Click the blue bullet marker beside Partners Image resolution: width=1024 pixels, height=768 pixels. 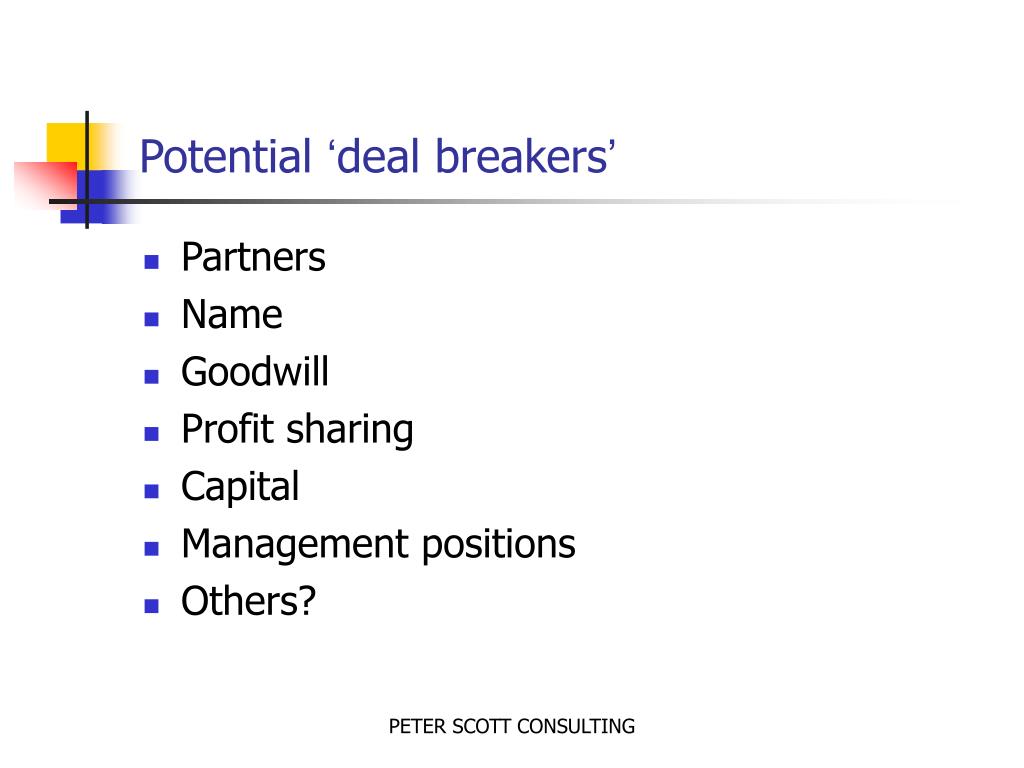pos(152,262)
